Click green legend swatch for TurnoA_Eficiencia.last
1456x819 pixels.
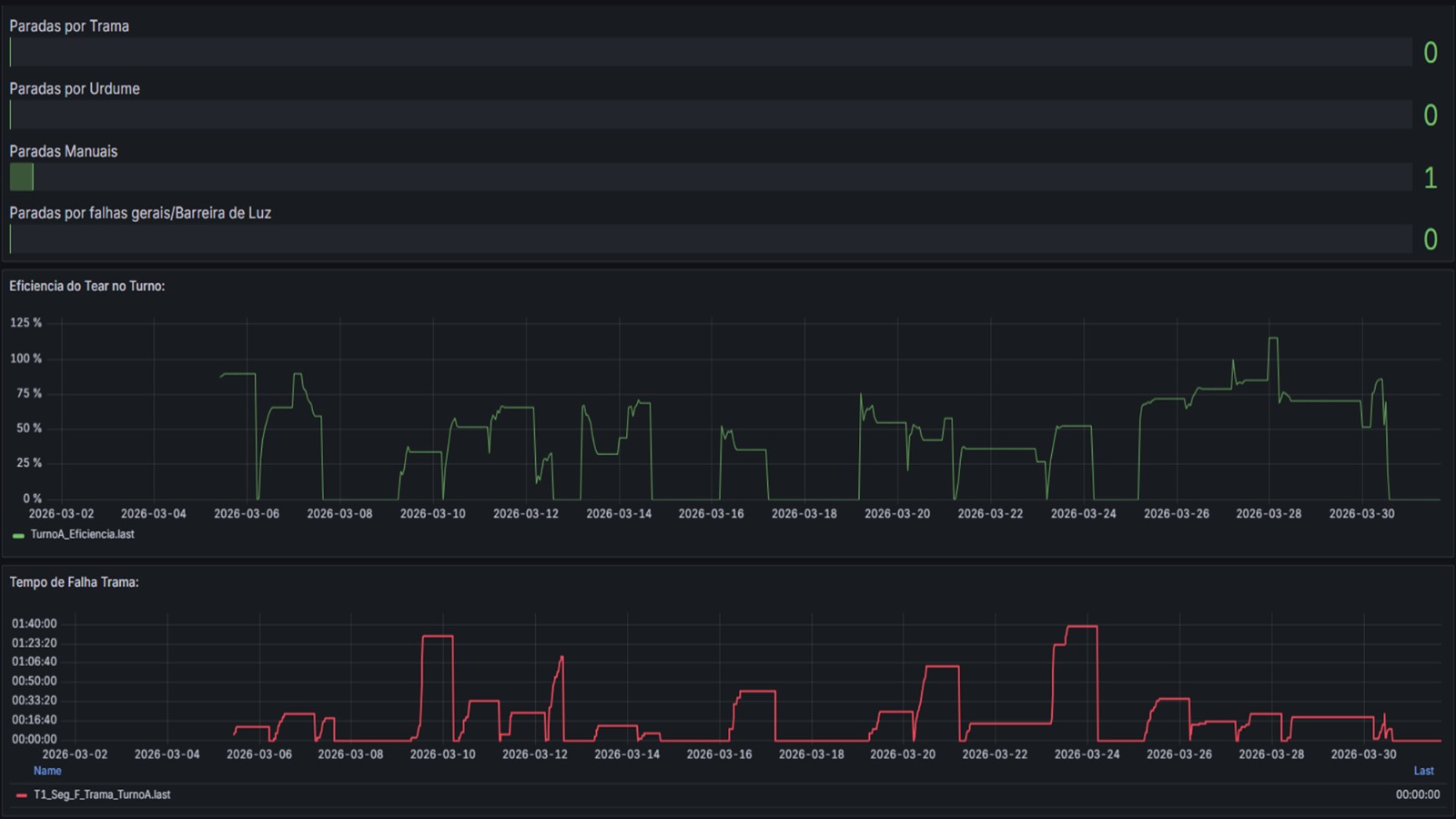pyautogui.click(x=18, y=535)
